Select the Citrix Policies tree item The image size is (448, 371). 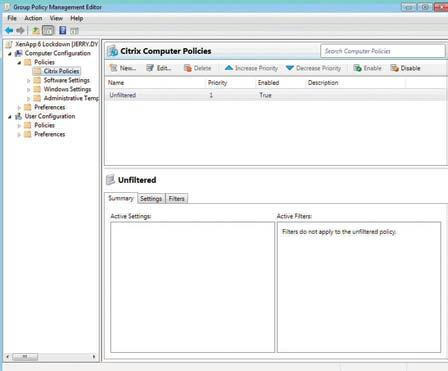tap(61, 71)
